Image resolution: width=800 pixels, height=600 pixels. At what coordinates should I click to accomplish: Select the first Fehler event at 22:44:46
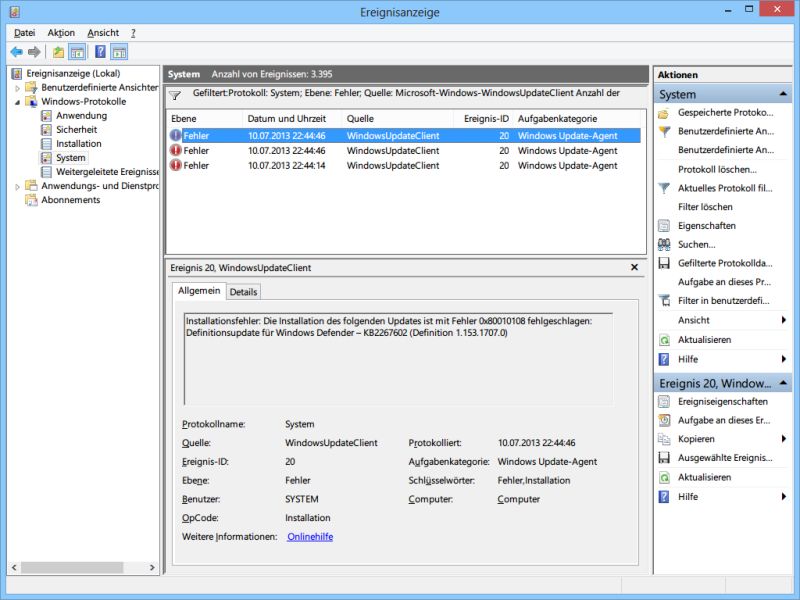[403, 136]
